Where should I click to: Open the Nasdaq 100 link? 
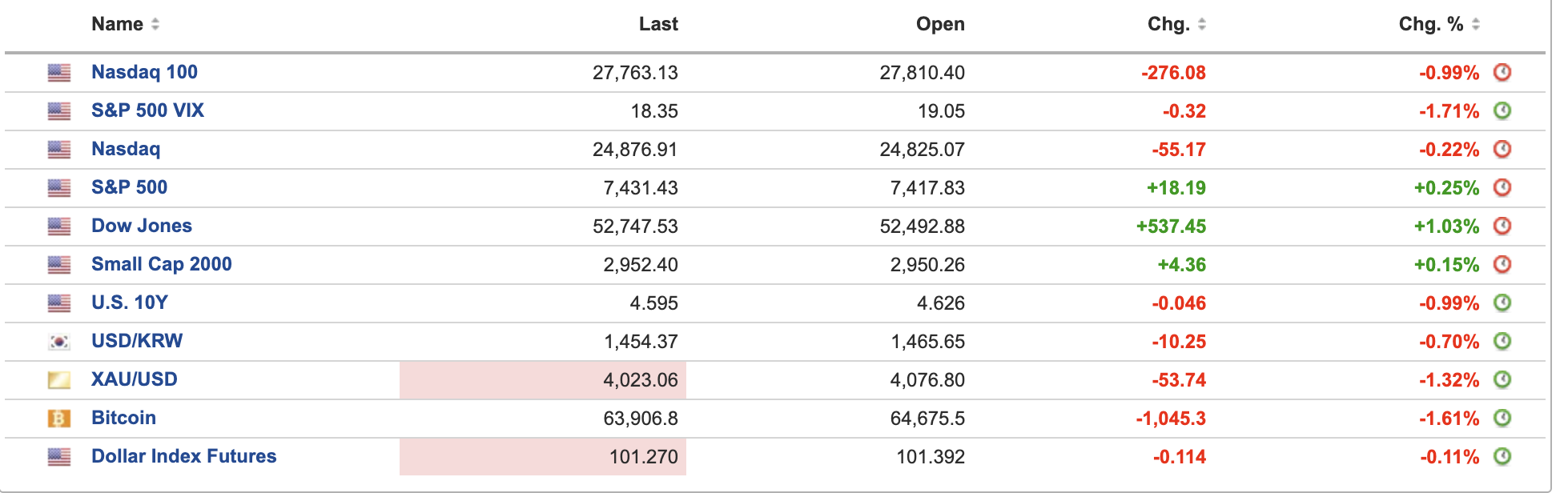coord(144,72)
